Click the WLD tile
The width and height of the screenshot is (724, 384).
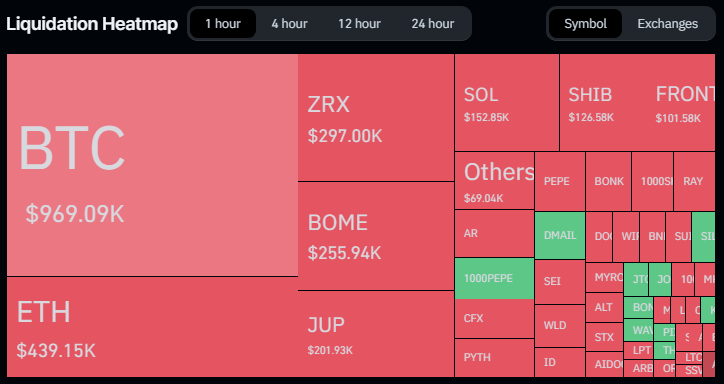click(x=560, y=325)
